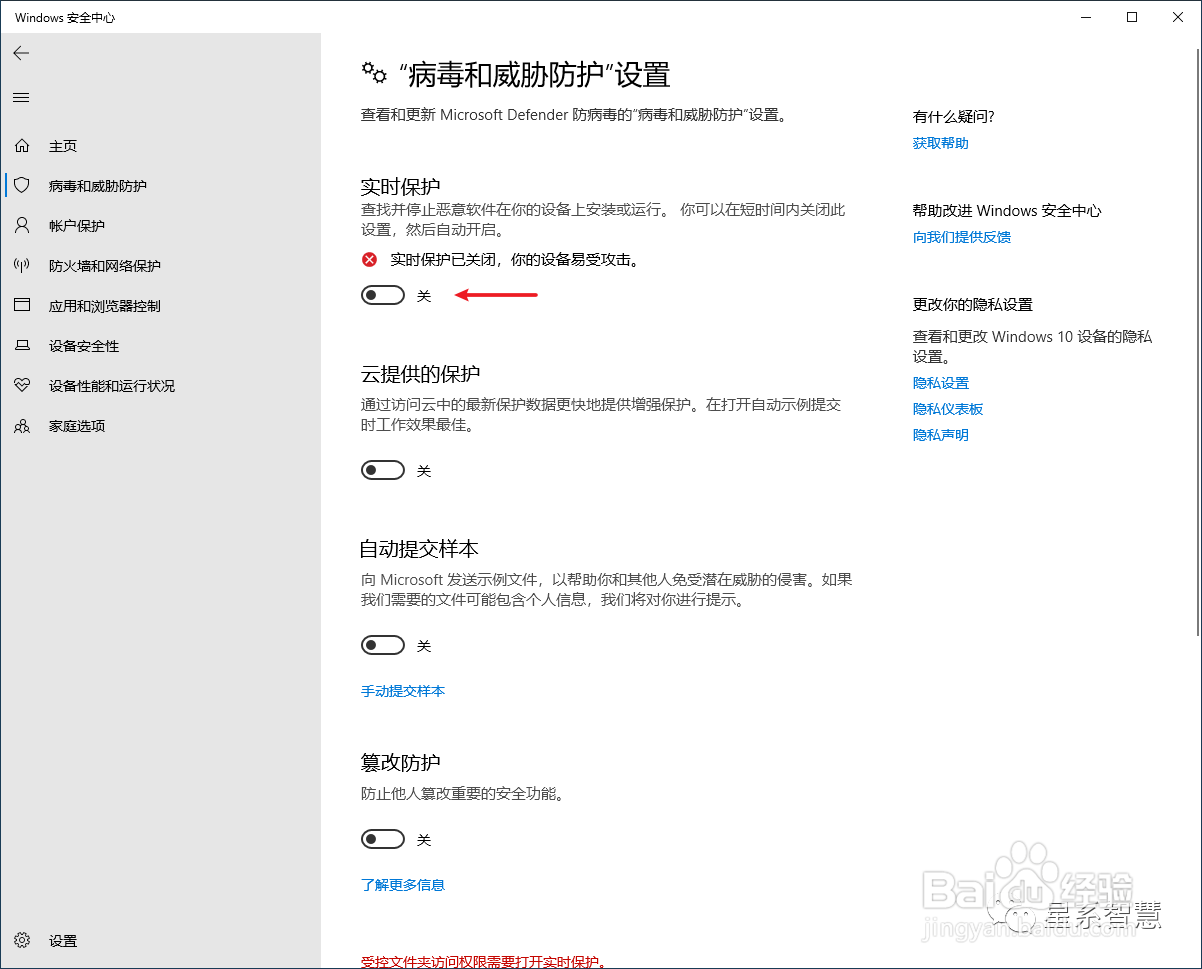Select 设备安全性 in the sidebar

pyautogui.click(x=84, y=346)
